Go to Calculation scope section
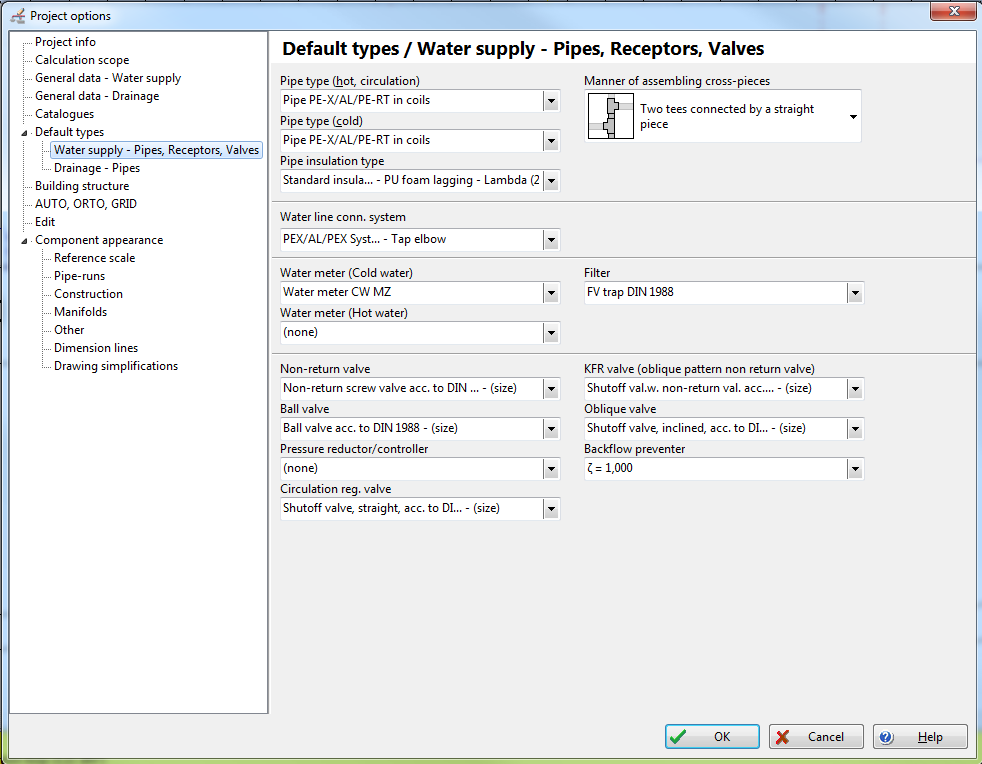This screenshot has width=982, height=764. point(82,60)
